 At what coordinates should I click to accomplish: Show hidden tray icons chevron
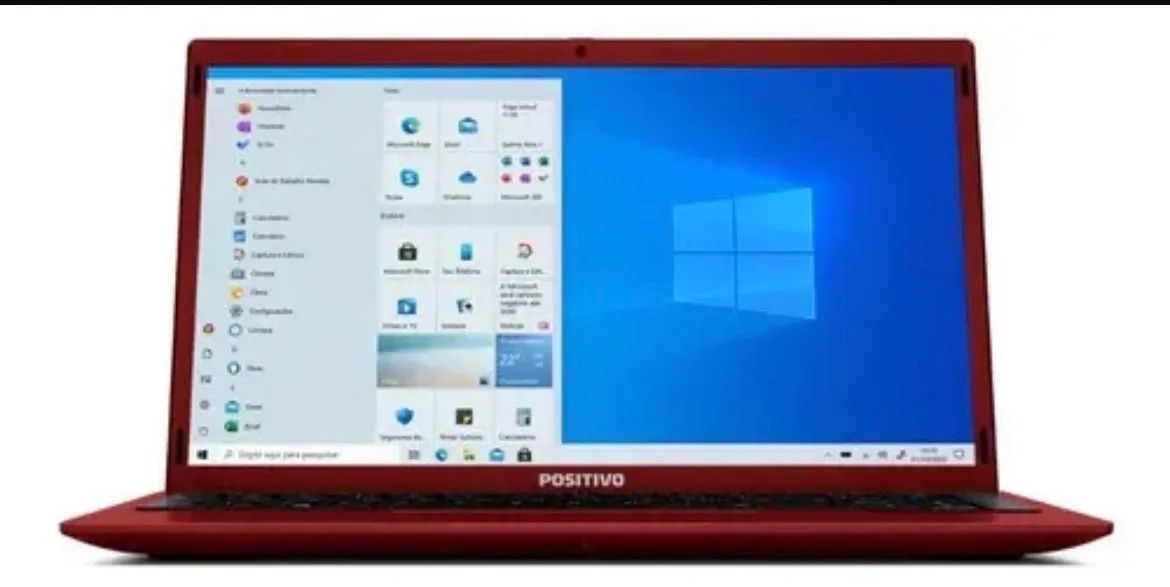tap(828, 454)
